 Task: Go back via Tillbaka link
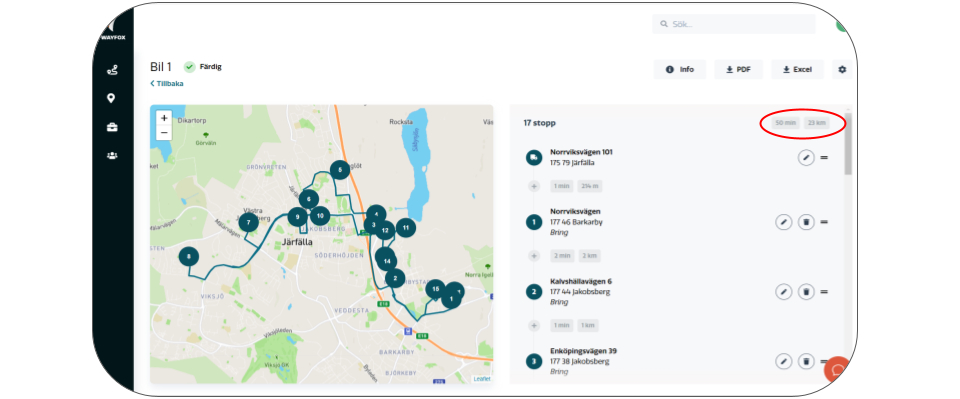(167, 84)
